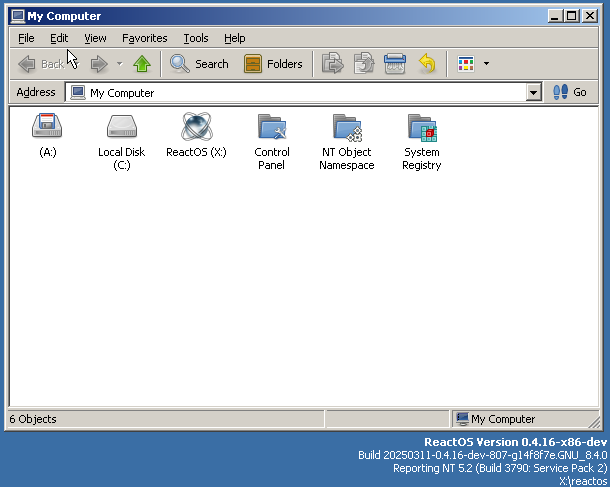The height and width of the screenshot is (487, 610).
Task: Expand the Forward history dropdown arrow
Action: point(120,63)
